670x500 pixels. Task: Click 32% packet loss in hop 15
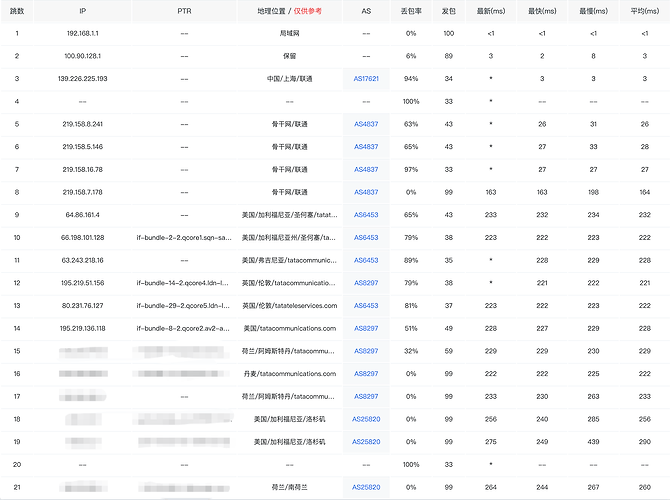[x=411, y=351]
